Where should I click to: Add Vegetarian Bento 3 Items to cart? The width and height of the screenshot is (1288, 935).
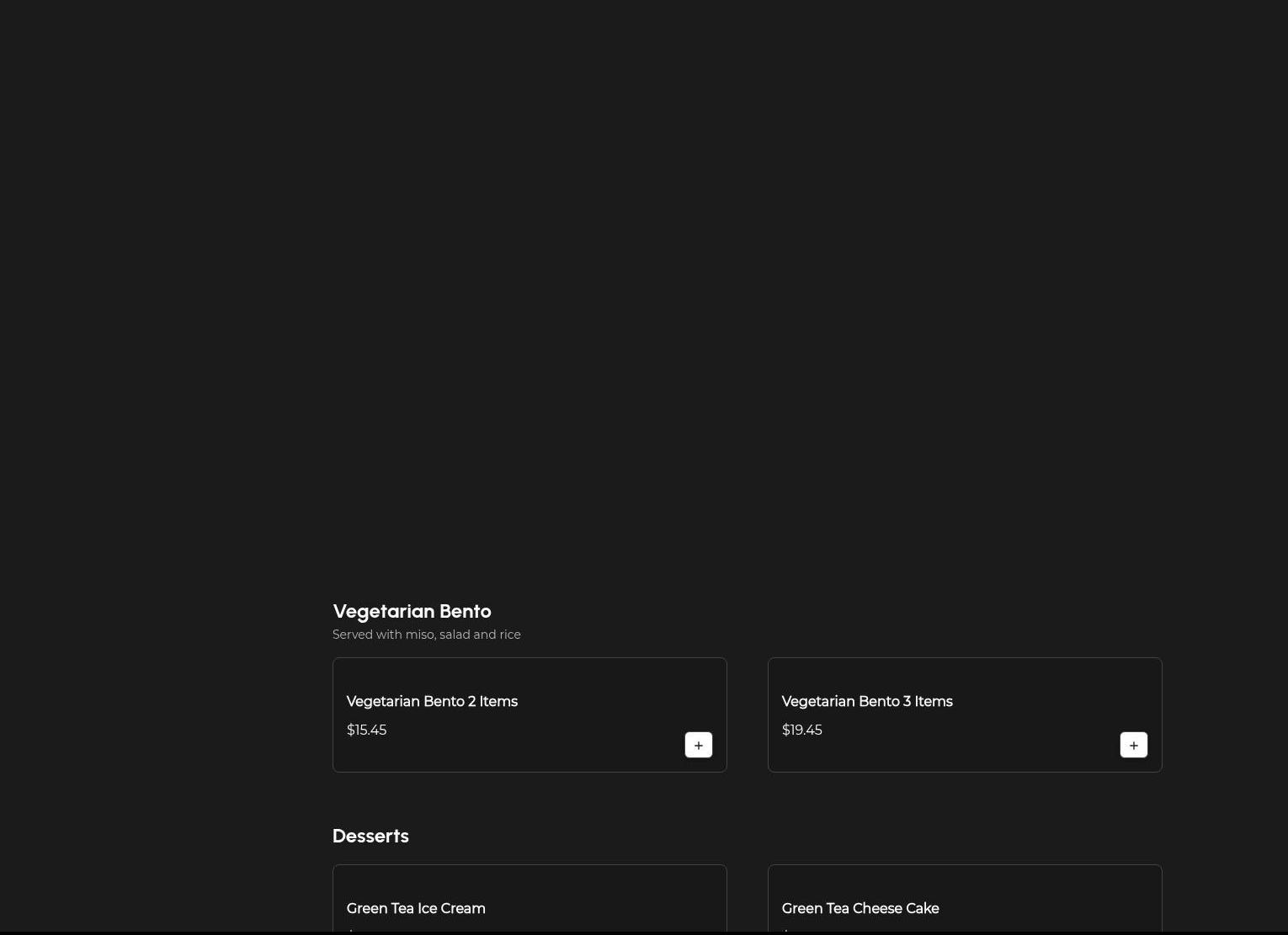[x=1134, y=745]
